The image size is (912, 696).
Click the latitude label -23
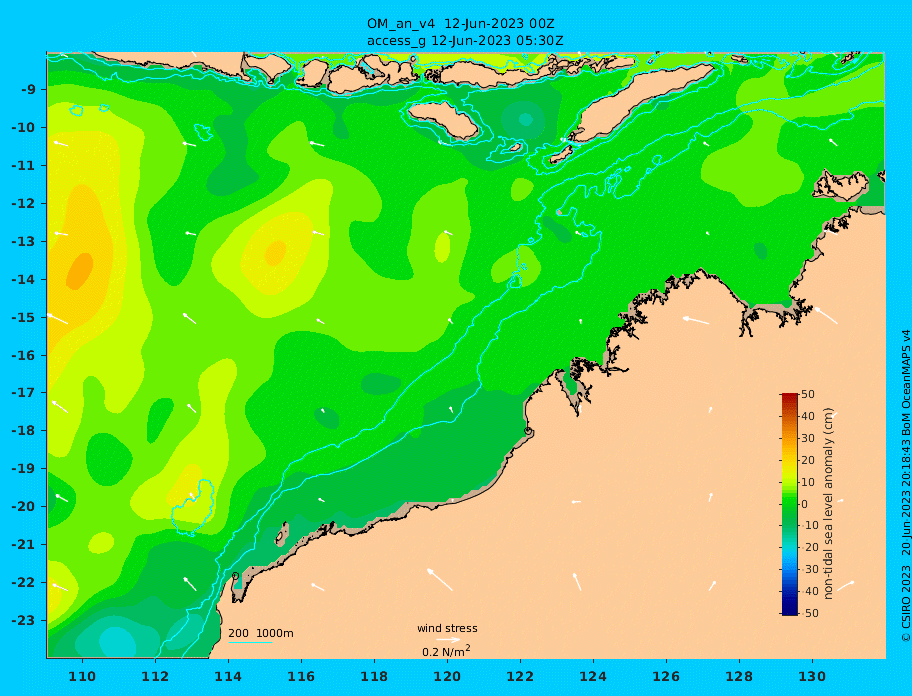coord(24,620)
